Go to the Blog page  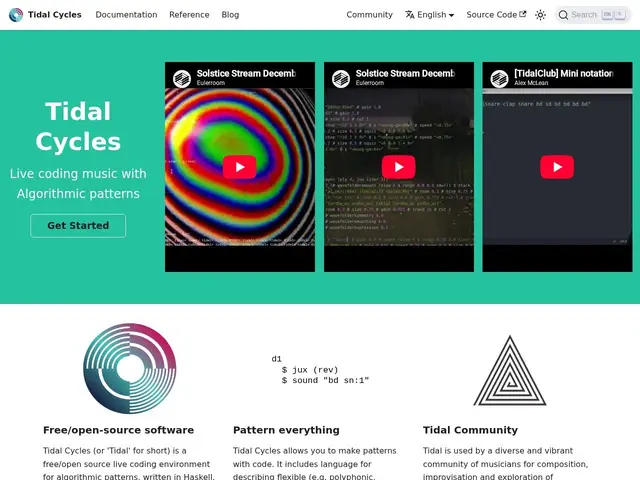click(230, 15)
